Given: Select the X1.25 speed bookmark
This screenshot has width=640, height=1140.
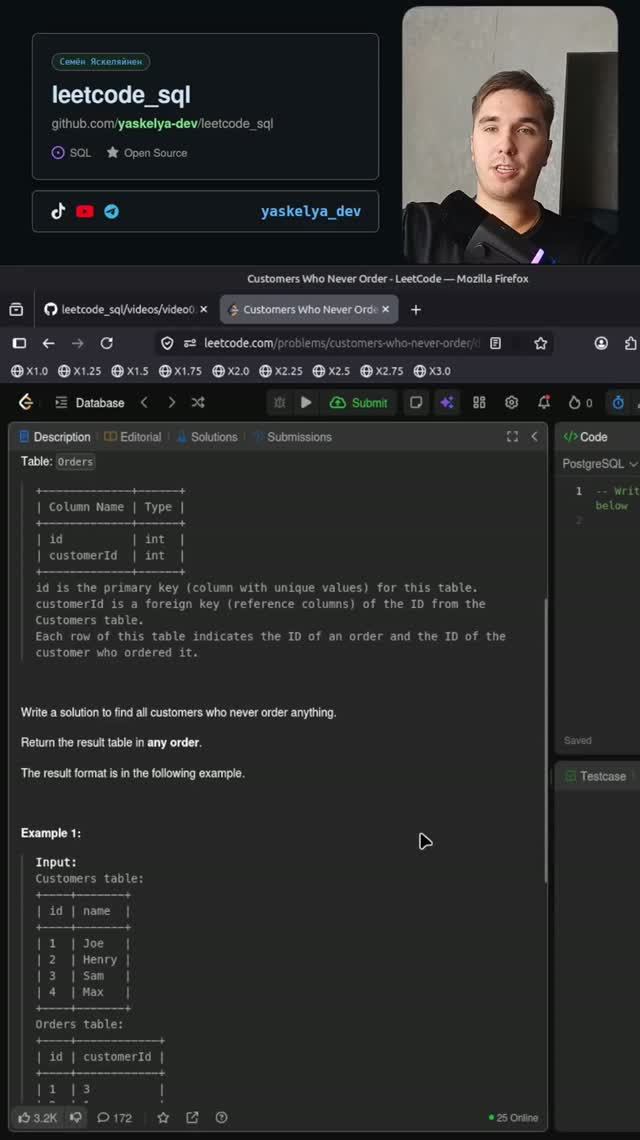Looking at the screenshot, I should click(80, 371).
